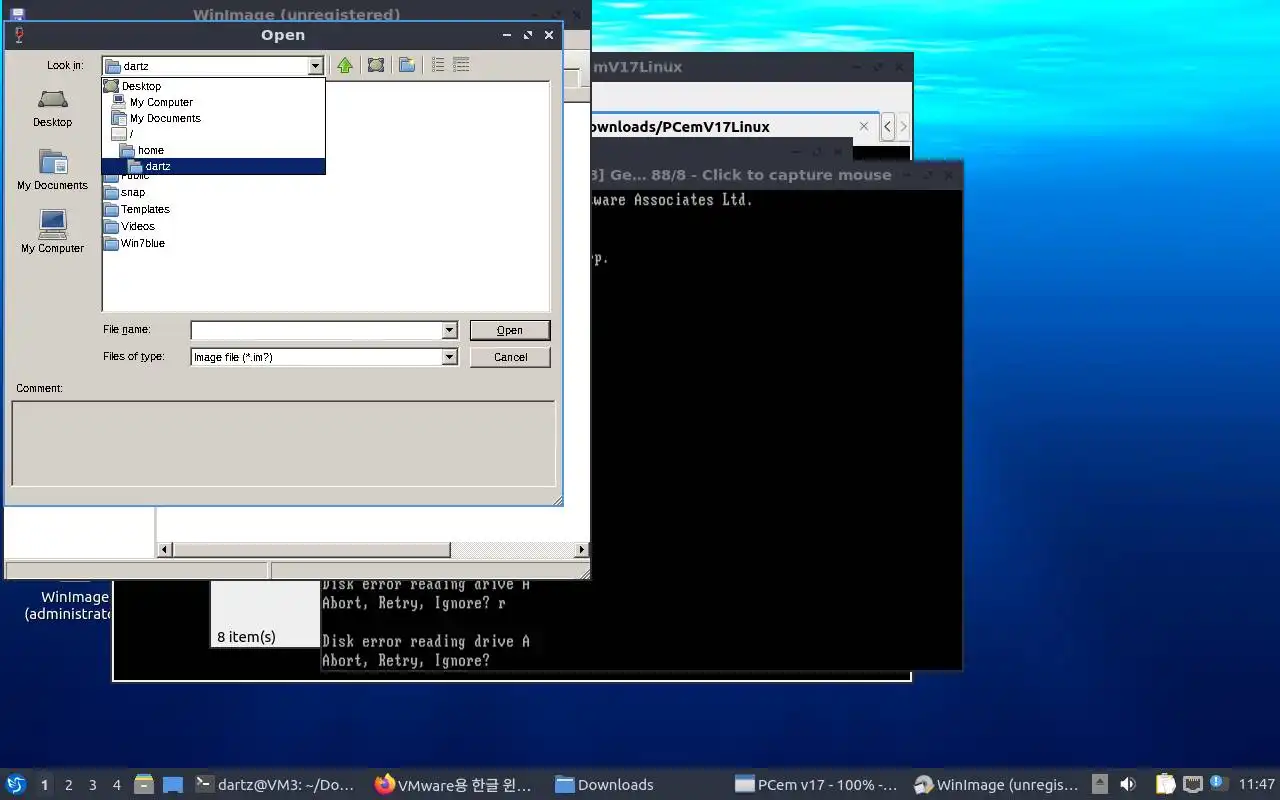1280x800 pixels.
Task: Switch to workspace 2
Action: pyautogui.click(x=68, y=785)
